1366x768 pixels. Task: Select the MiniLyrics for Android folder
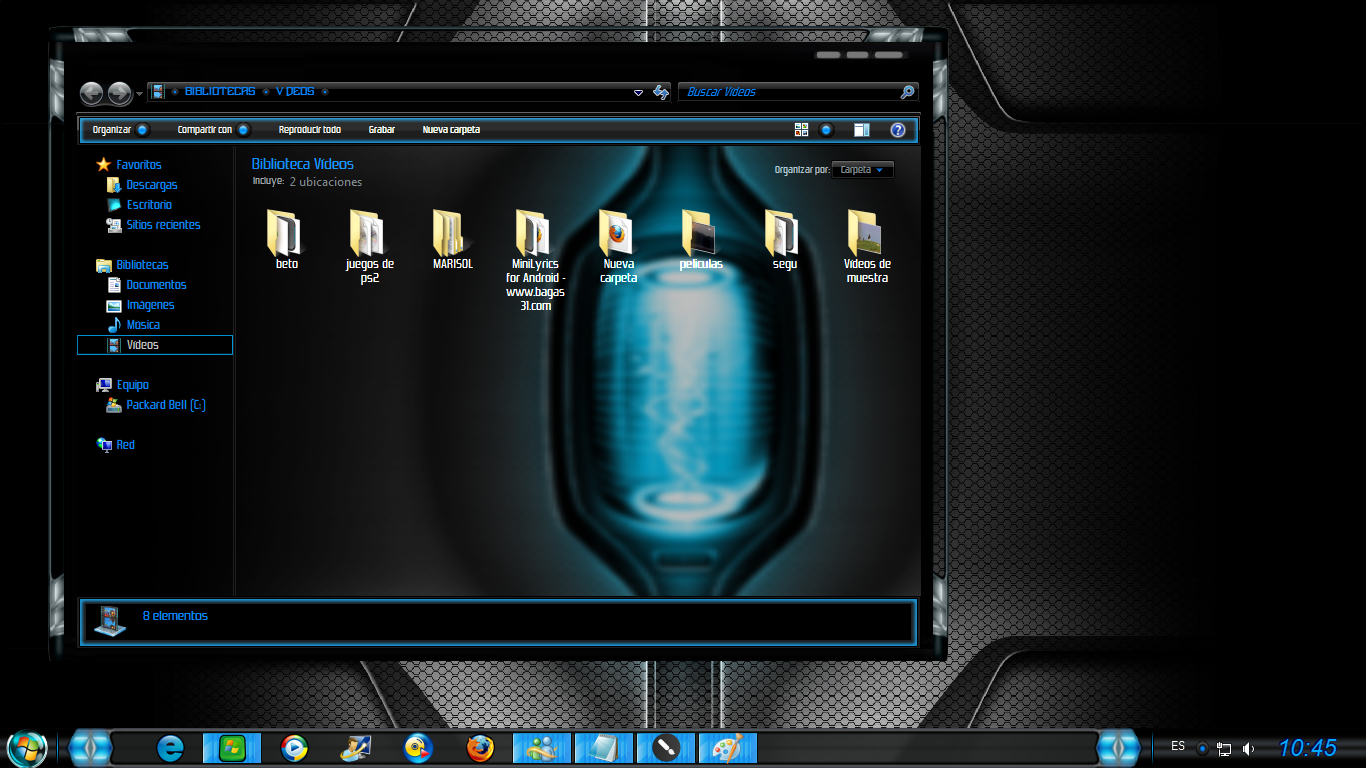click(535, 260)
